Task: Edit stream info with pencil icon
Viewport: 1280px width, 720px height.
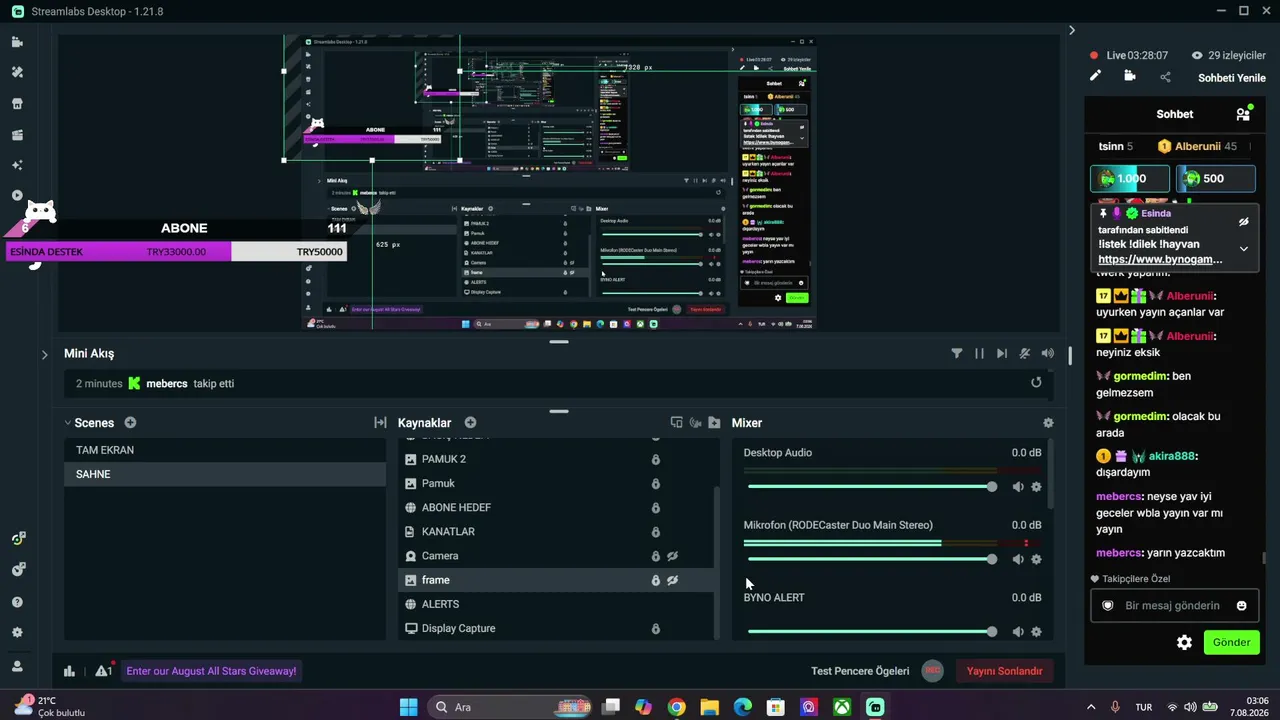Action: coord(1095,76)
